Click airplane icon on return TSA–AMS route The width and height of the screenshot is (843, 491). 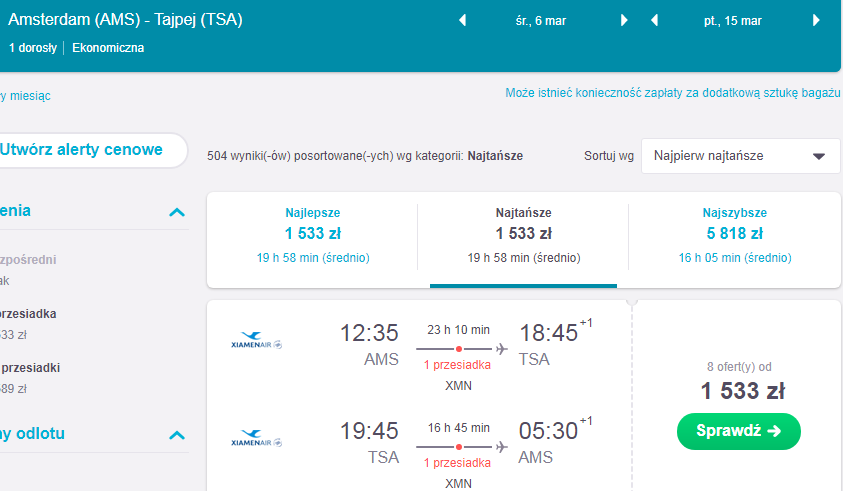pyautogui.click(x=502, y=447)
